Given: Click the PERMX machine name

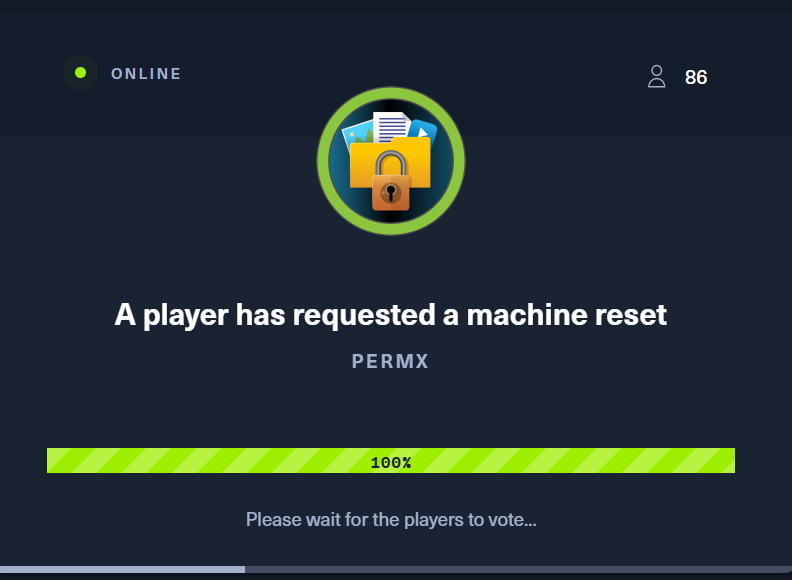Looking at the screenshot, I should (390, 361).
